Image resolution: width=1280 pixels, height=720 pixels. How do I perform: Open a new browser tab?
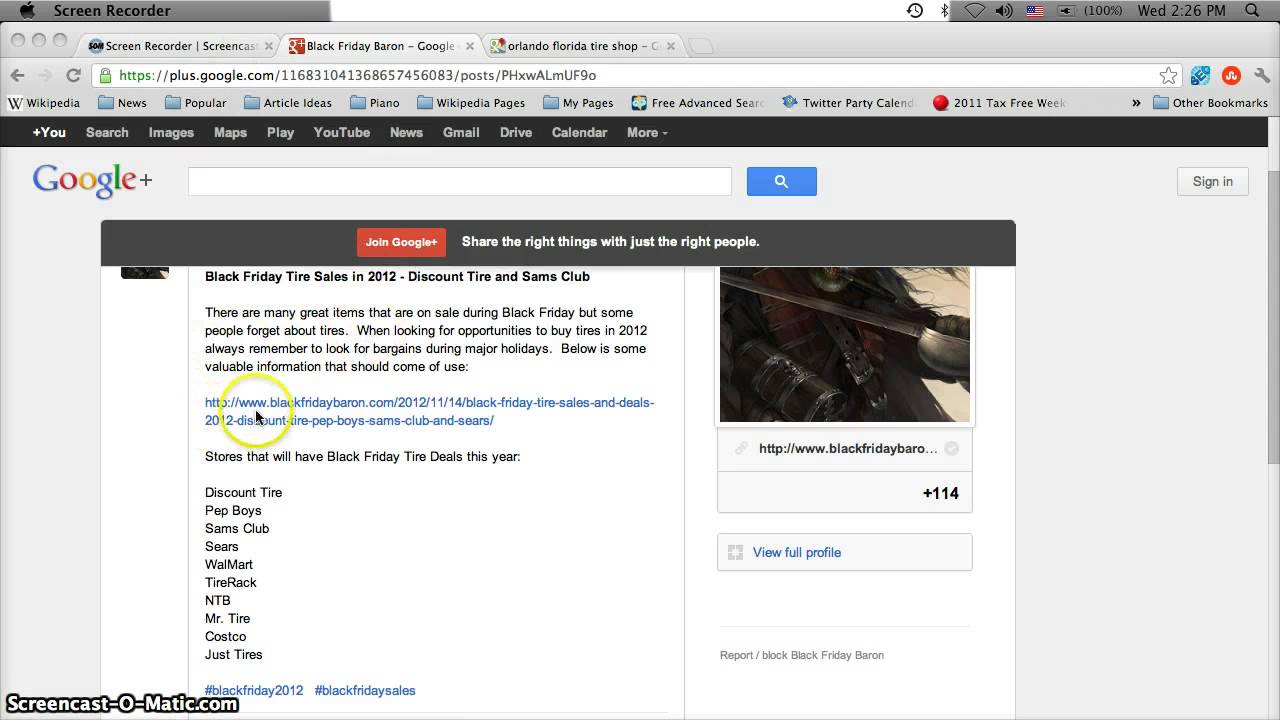pos(701,46)
